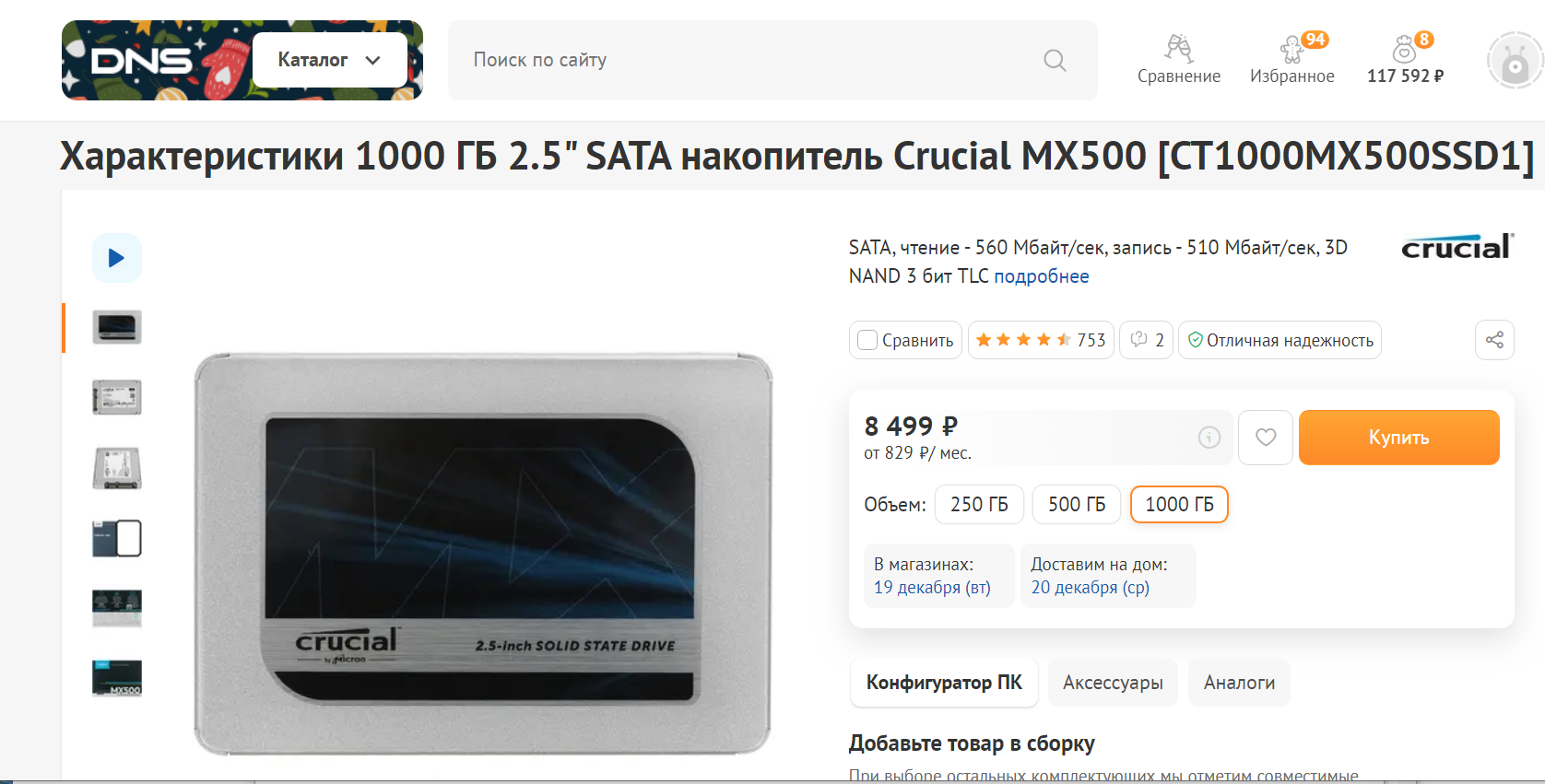Play the product video
The image size is (1545, 784).
pos(117,258)
